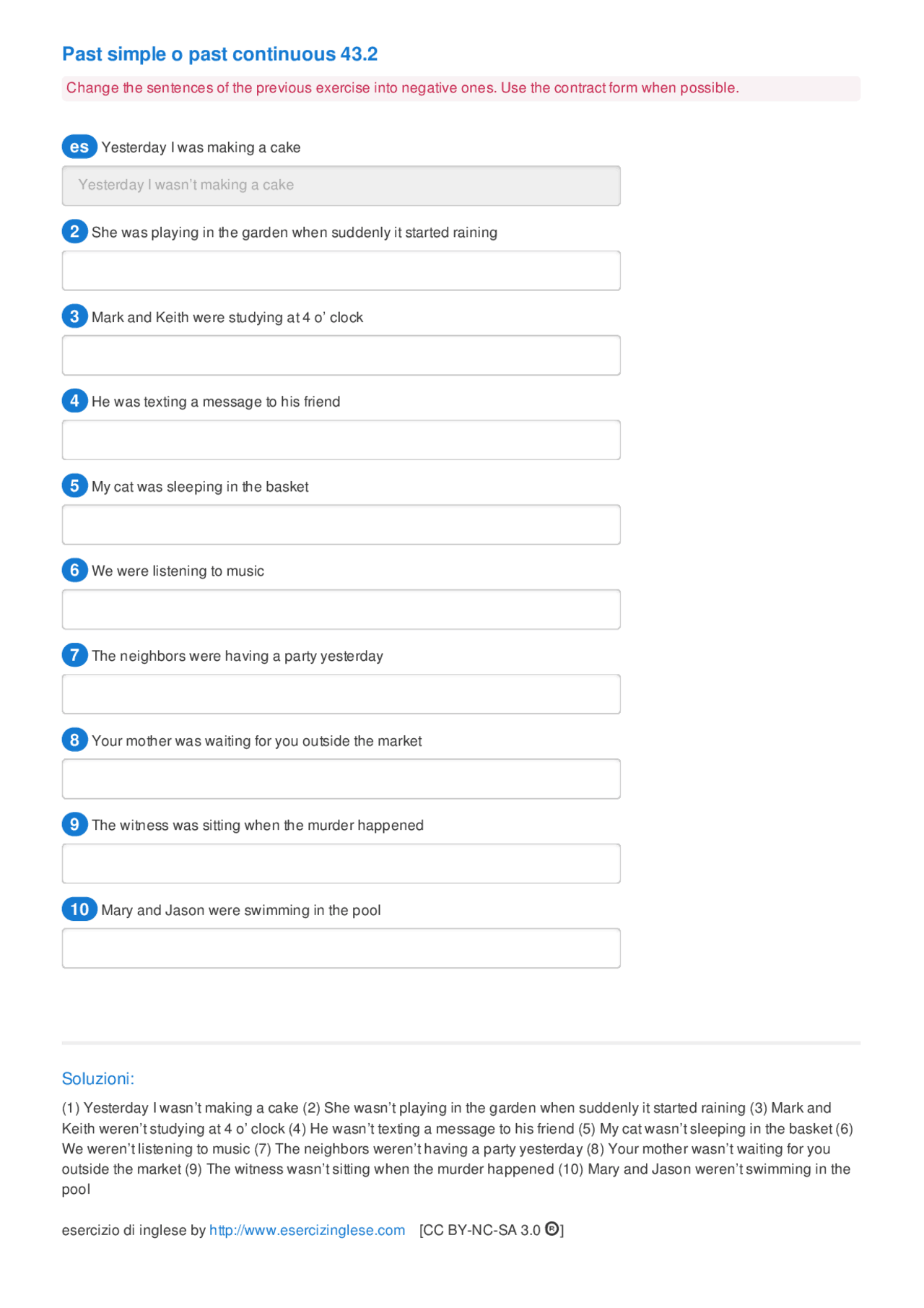
Task: Click answer field for Mark and Keith sentence
Action: (x=341, y=355)
